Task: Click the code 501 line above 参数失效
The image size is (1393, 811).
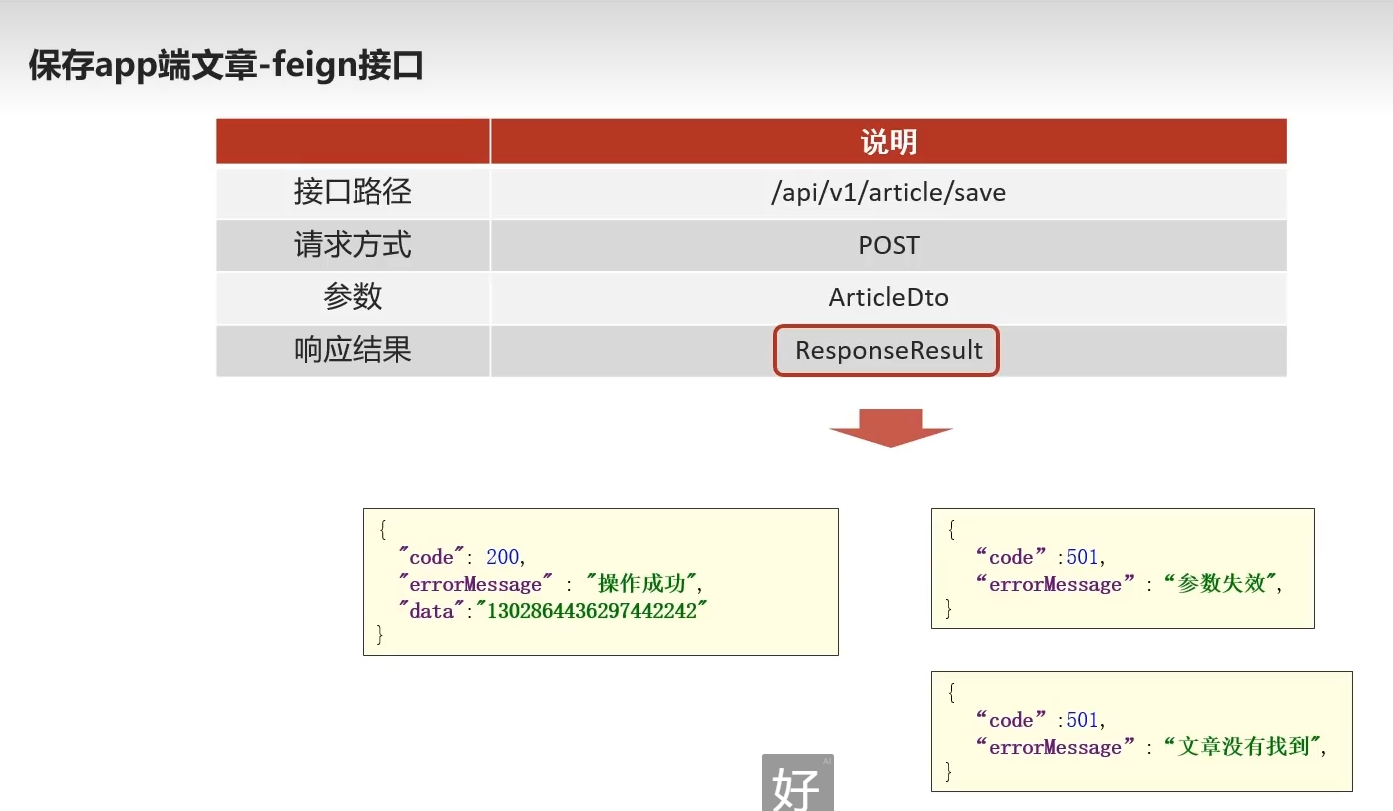Action: point(1041,557)
